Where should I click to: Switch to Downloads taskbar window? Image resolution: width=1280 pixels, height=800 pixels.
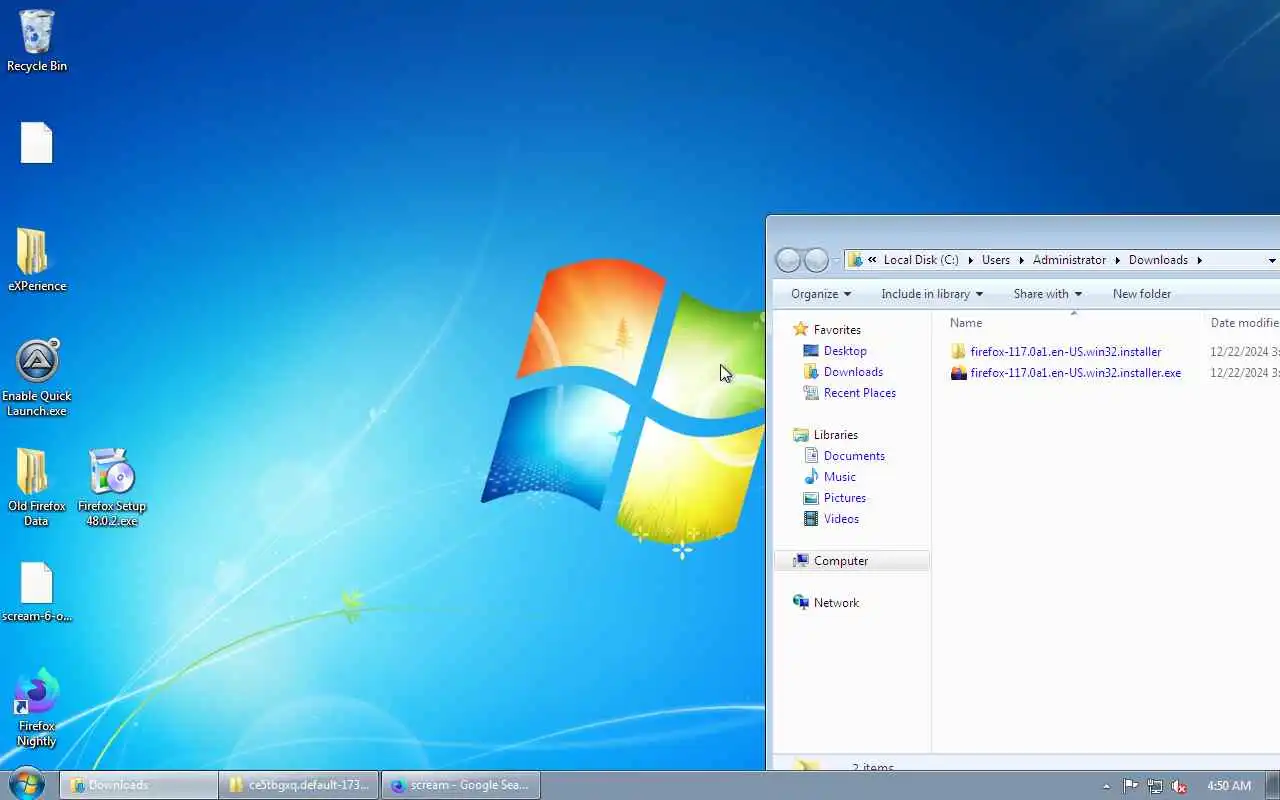pyautogui.click(x=138, y=785)
